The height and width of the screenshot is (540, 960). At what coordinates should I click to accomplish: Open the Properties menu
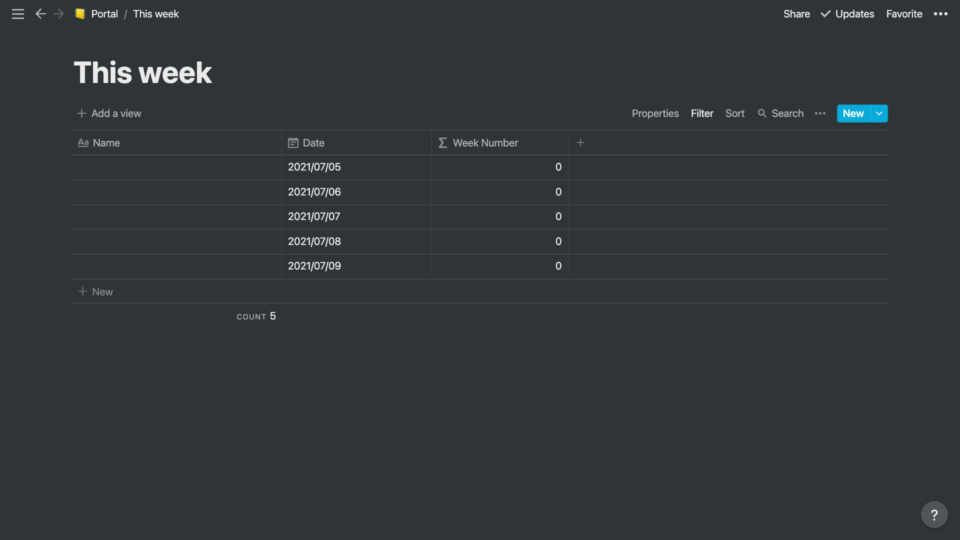pos(654,113)
